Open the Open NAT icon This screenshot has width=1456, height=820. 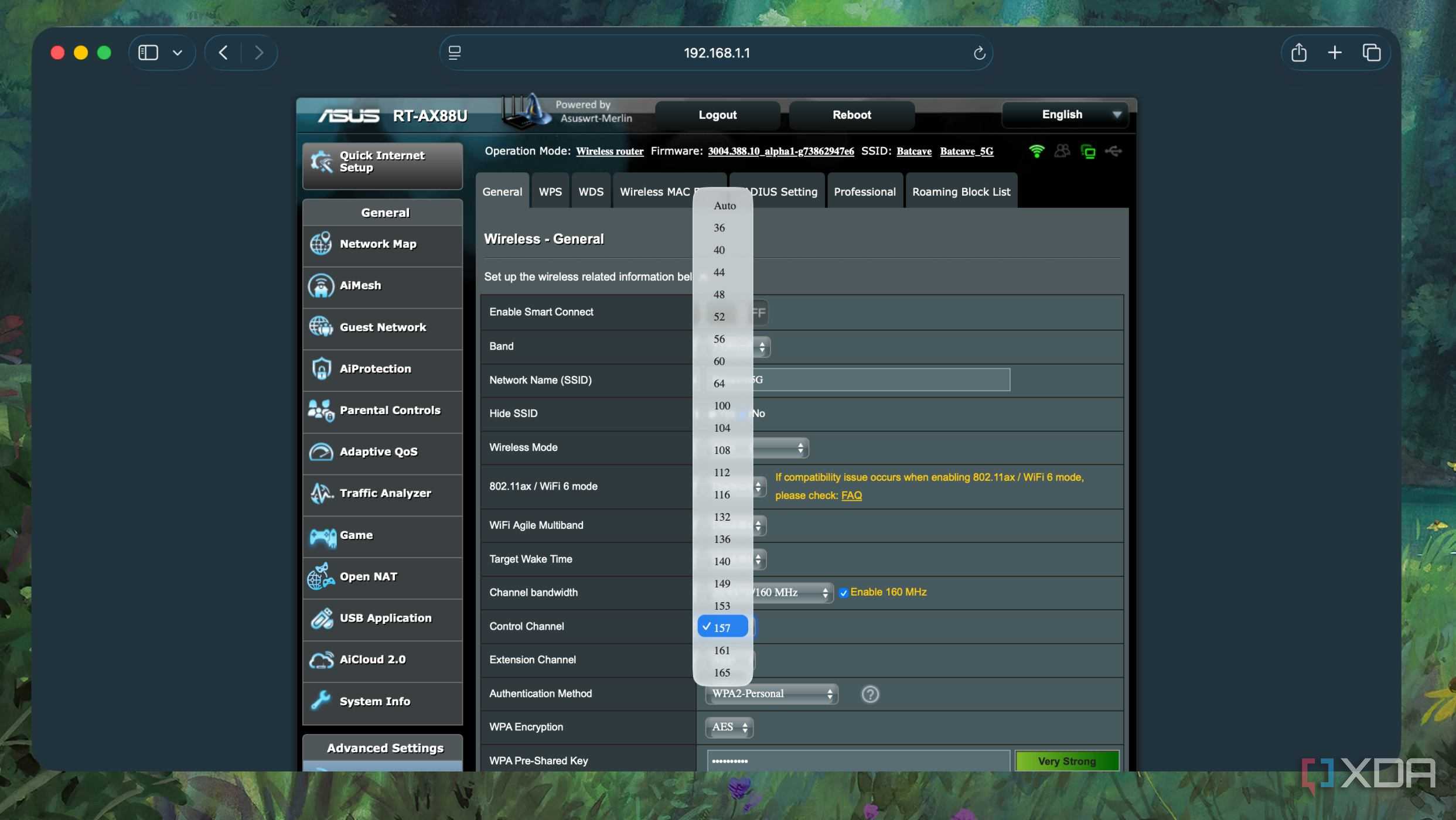pos(320,576)
